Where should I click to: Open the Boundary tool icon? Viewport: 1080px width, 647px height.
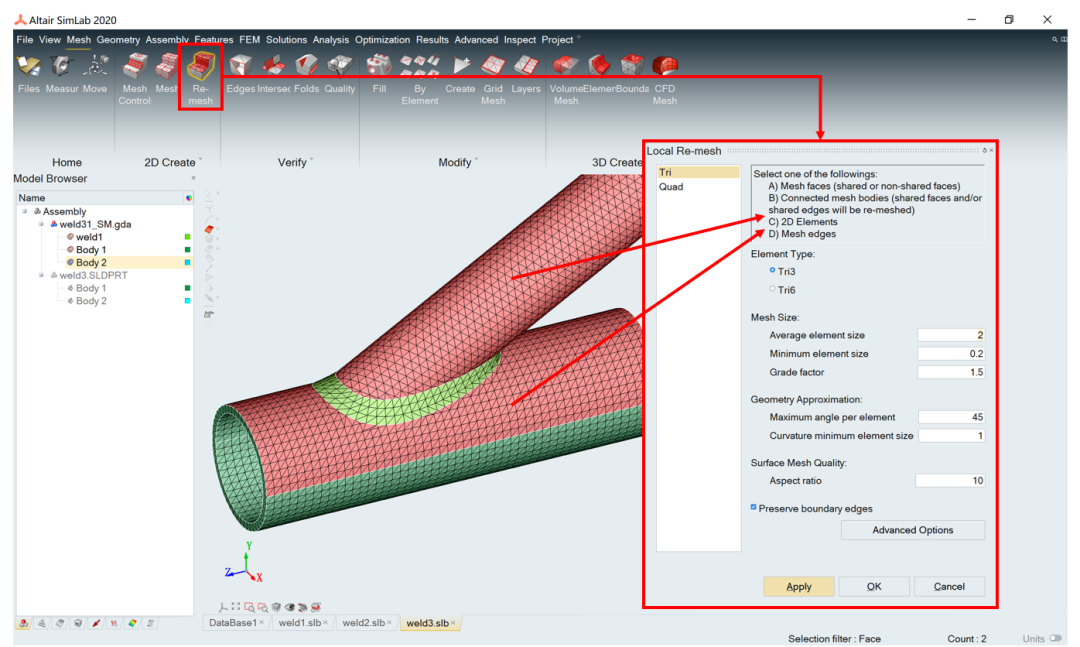pos(632,74)
